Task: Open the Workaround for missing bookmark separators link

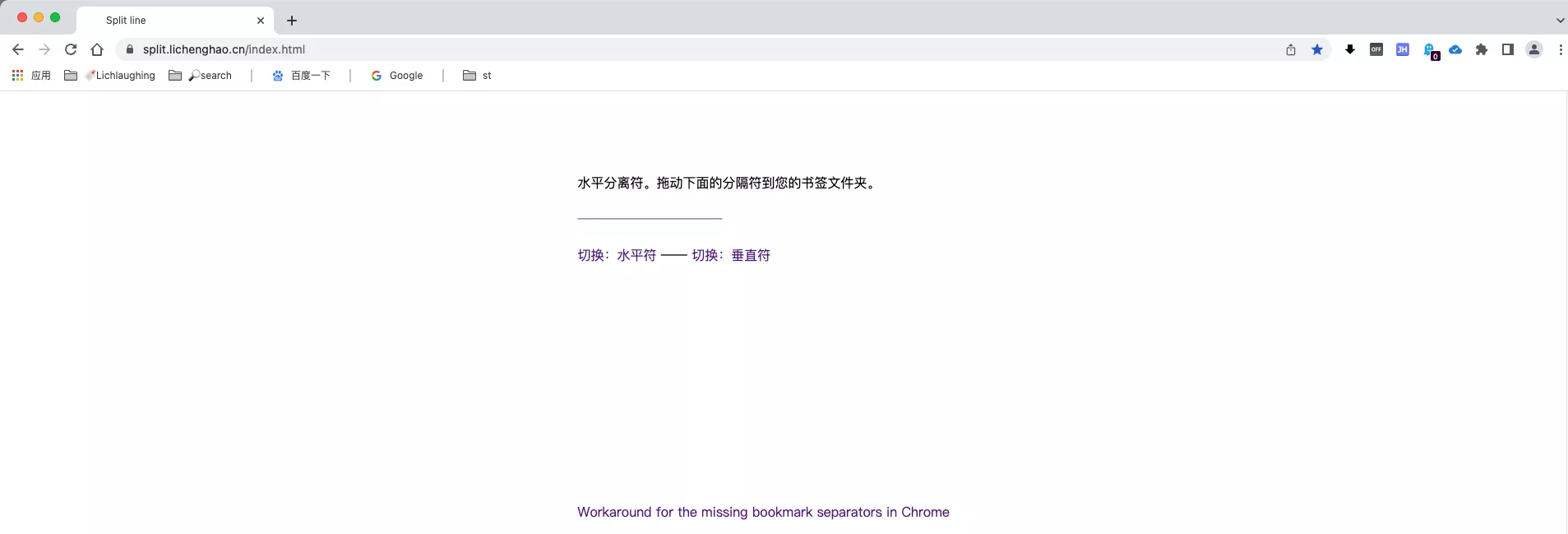Action: (x=763, y=512)
